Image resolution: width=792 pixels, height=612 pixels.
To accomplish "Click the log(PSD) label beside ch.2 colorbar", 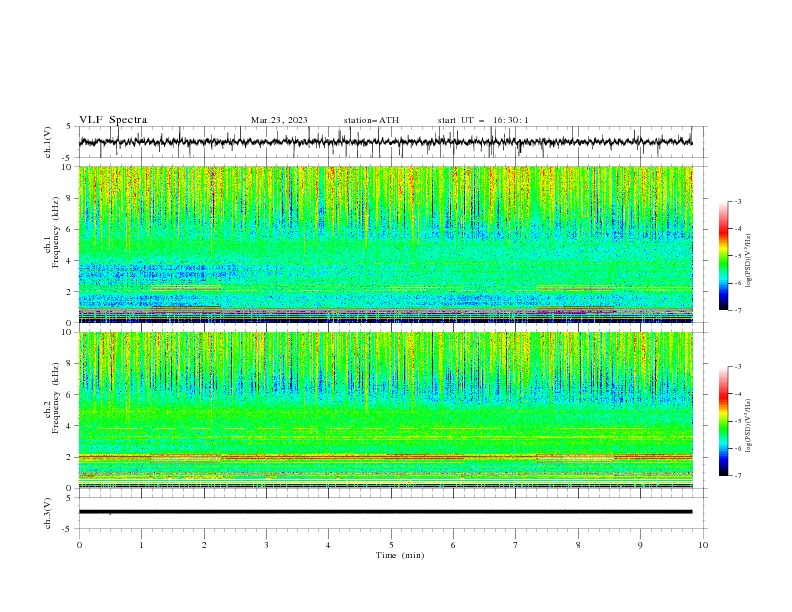I will pyautogui.click(x=748, y=426).
